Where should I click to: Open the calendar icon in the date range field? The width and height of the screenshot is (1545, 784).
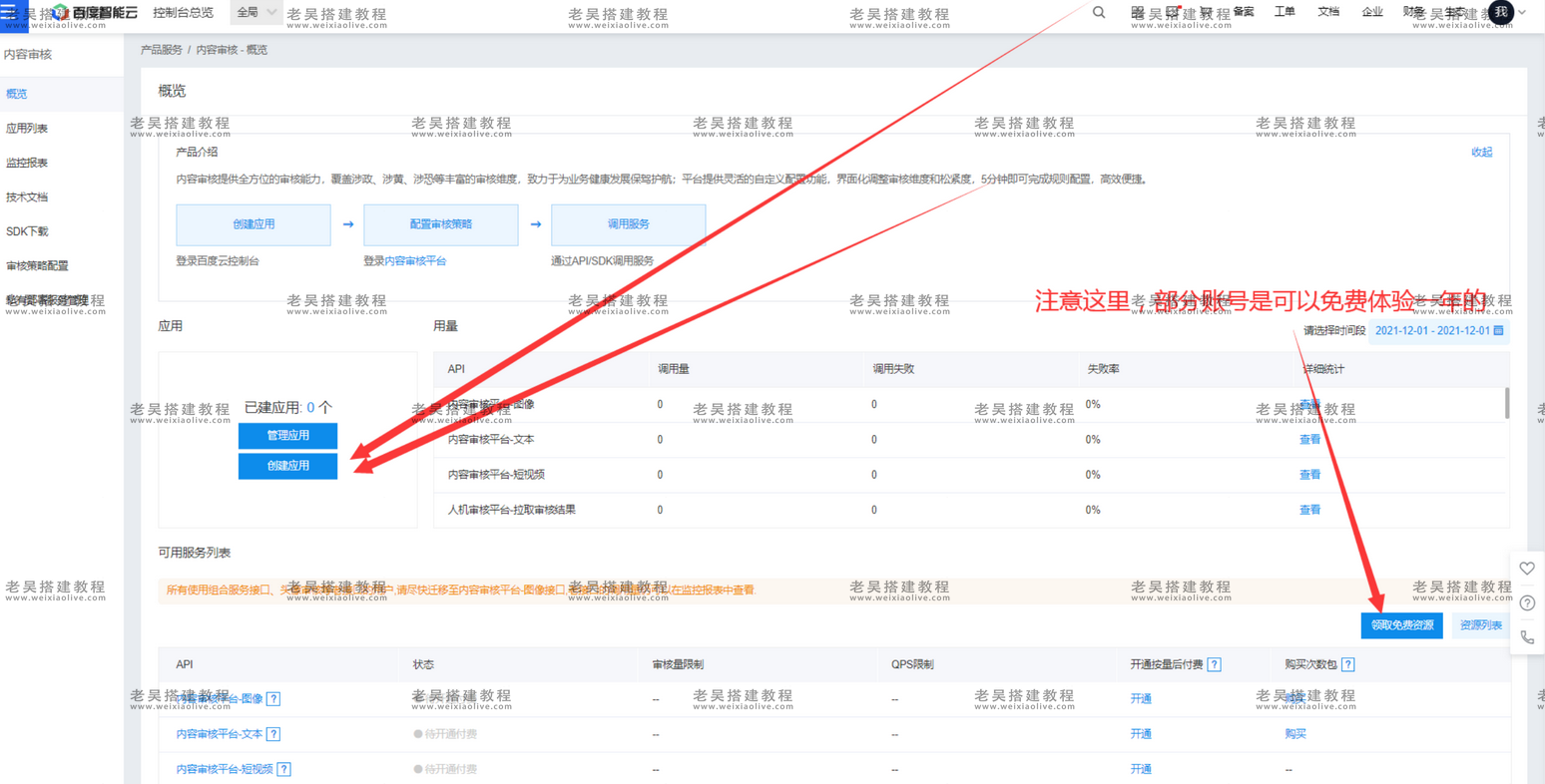tap(1498, 331)
